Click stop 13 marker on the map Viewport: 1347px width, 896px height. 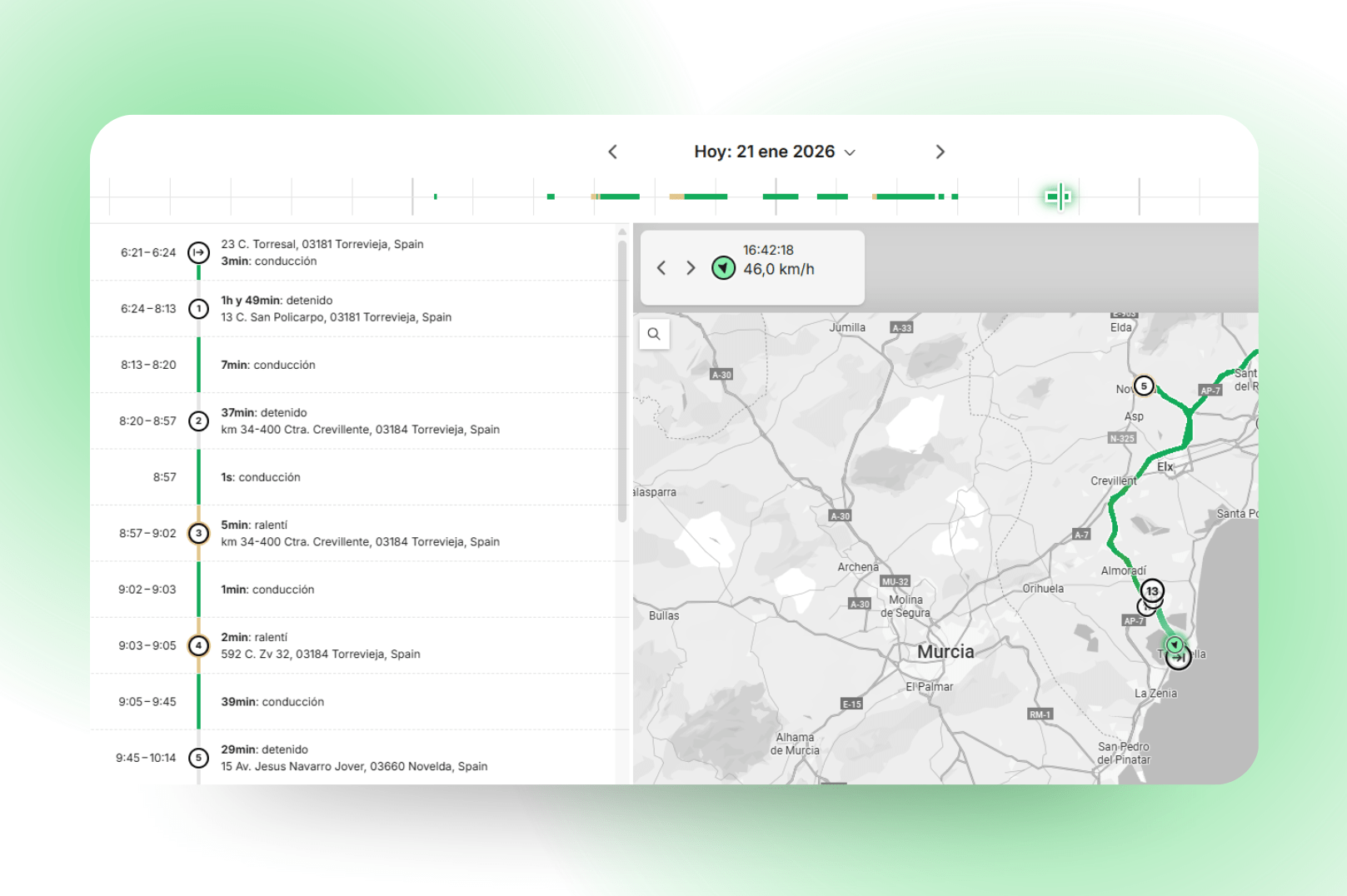coord(1152,590)
